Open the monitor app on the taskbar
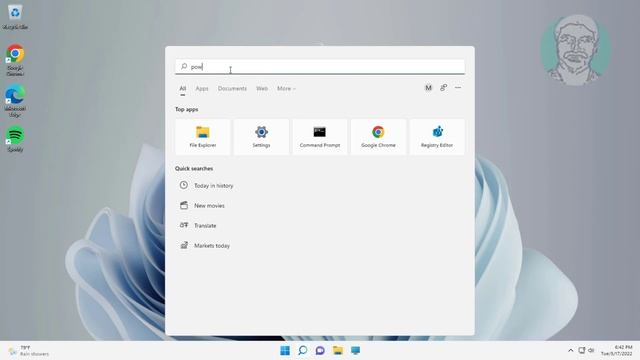 point(356,350)
